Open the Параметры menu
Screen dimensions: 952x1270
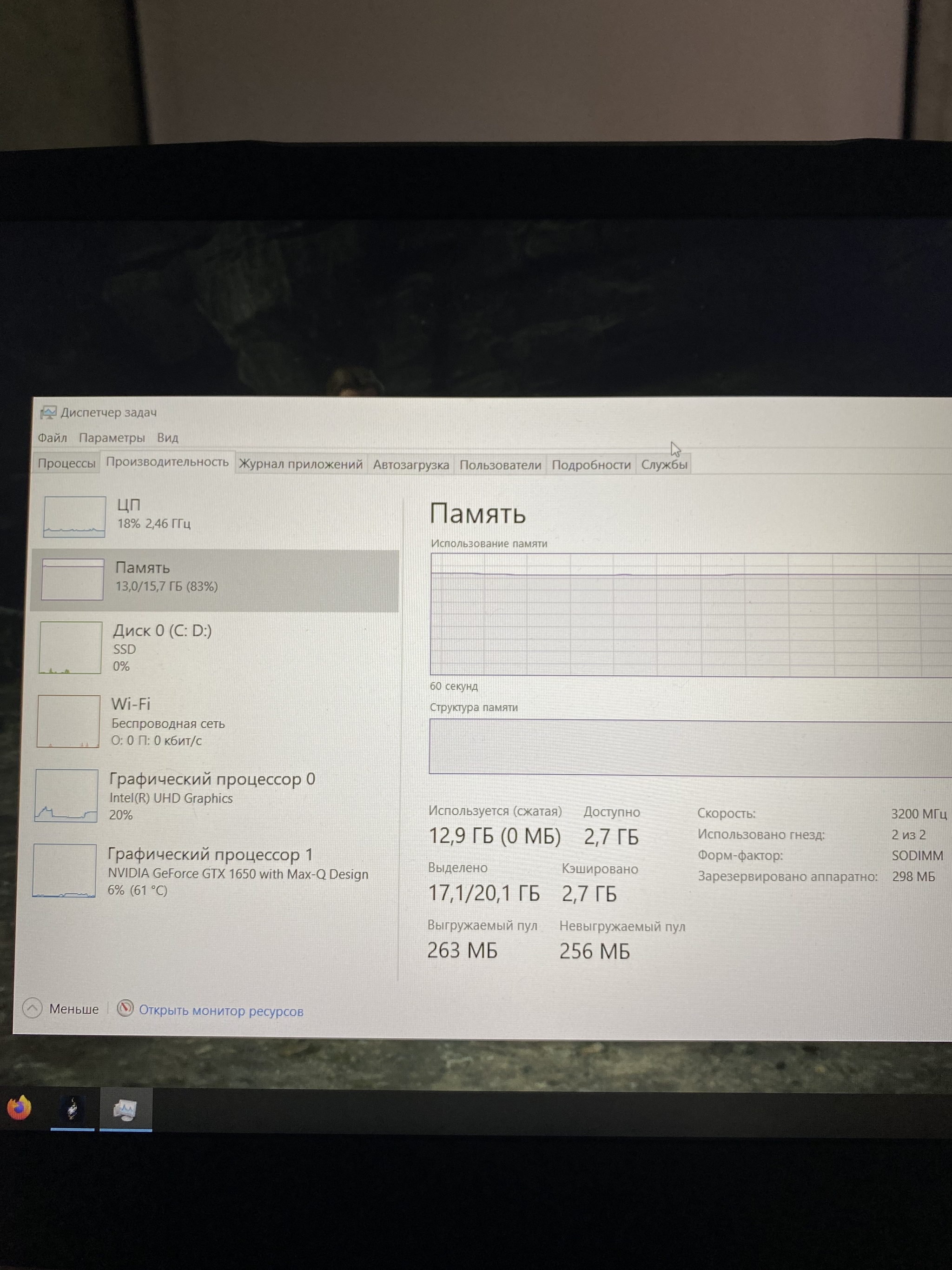tap(112, 438)
